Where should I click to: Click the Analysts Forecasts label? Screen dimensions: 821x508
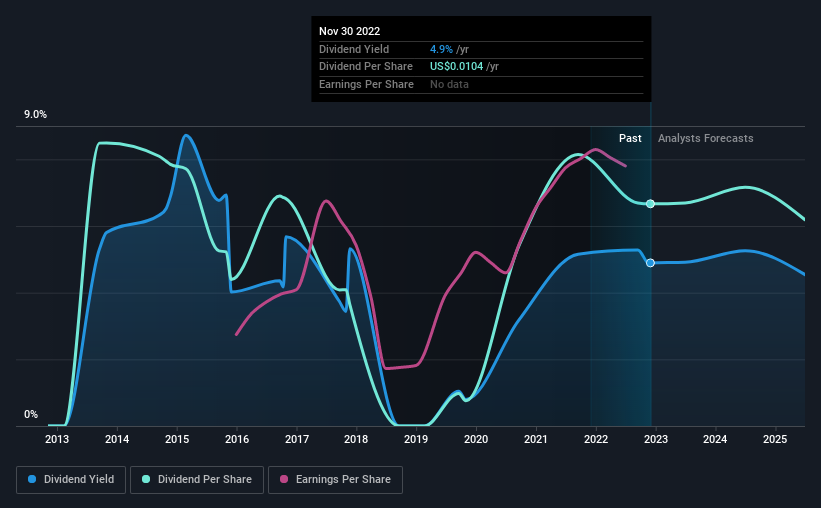(705, 138)
